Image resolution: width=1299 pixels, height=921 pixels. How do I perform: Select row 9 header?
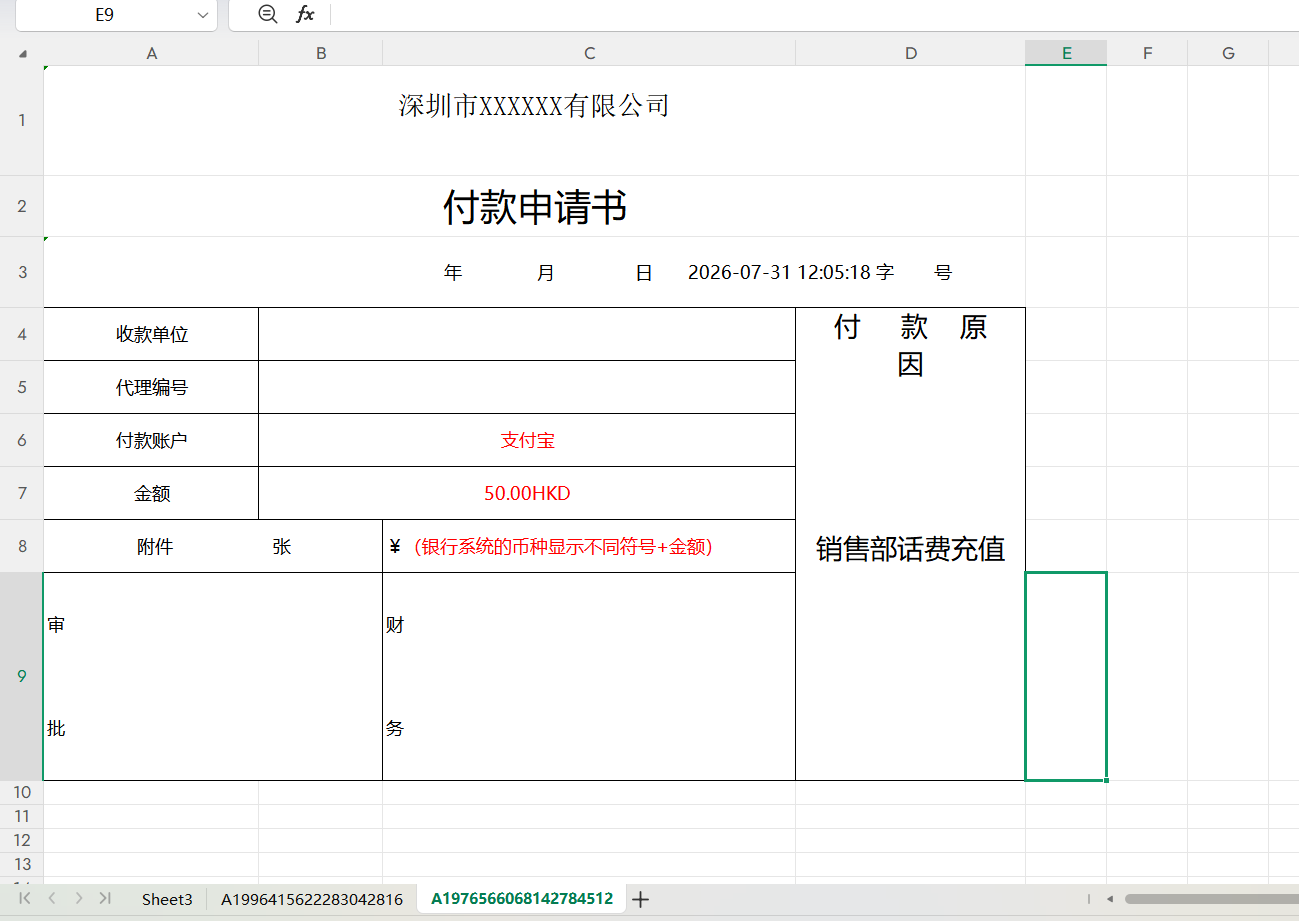22,676
